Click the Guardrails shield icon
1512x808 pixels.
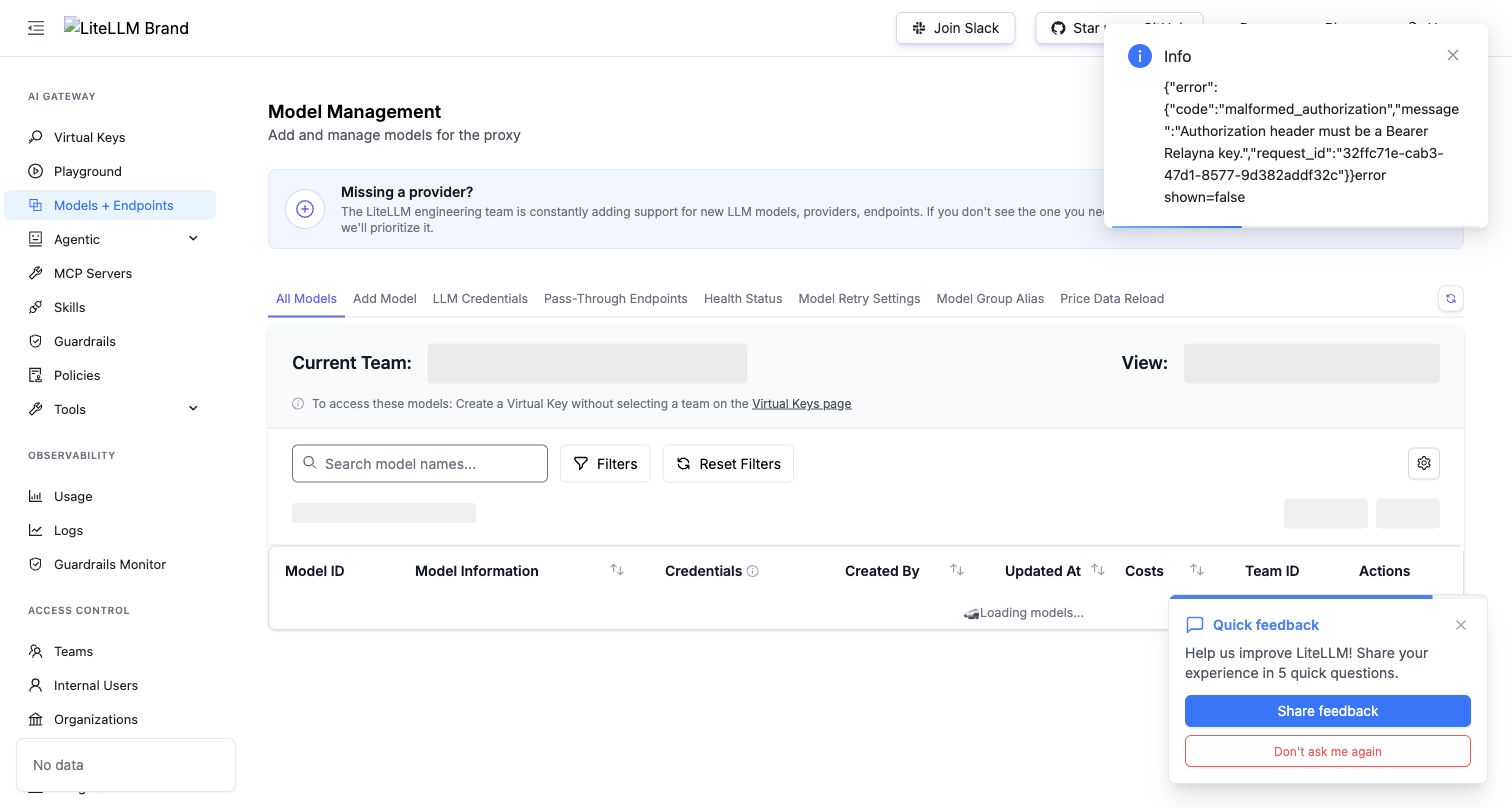click(x=36, y=341)
